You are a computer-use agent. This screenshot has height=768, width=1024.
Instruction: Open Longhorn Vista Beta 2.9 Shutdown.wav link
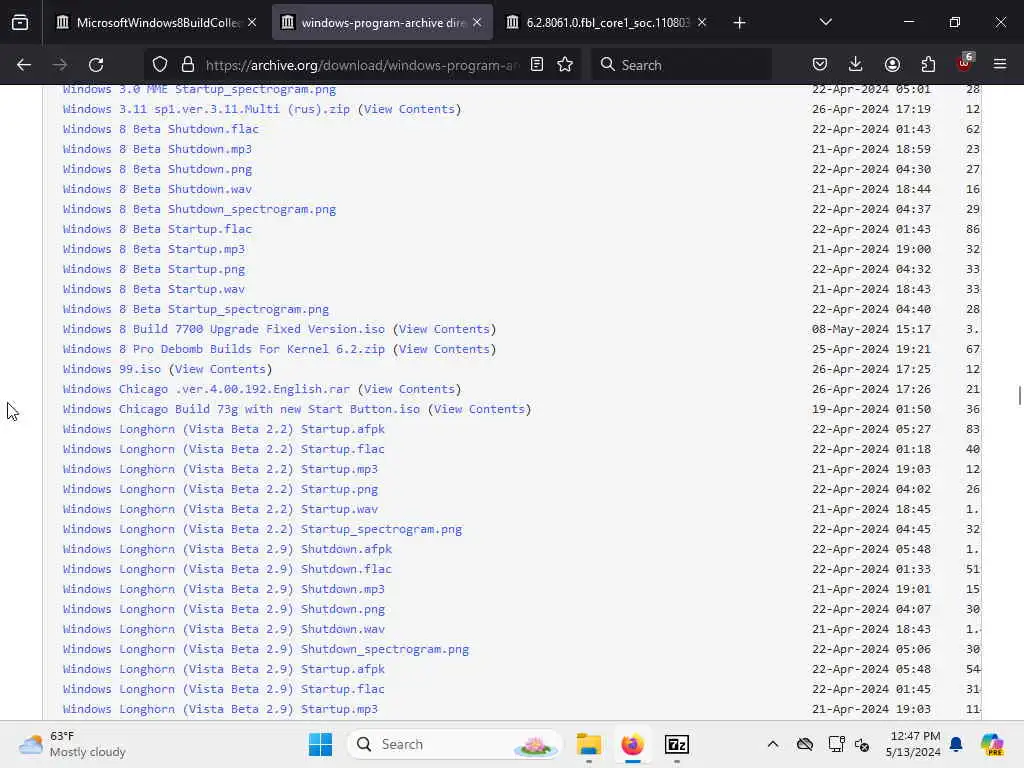coord(223,630)
